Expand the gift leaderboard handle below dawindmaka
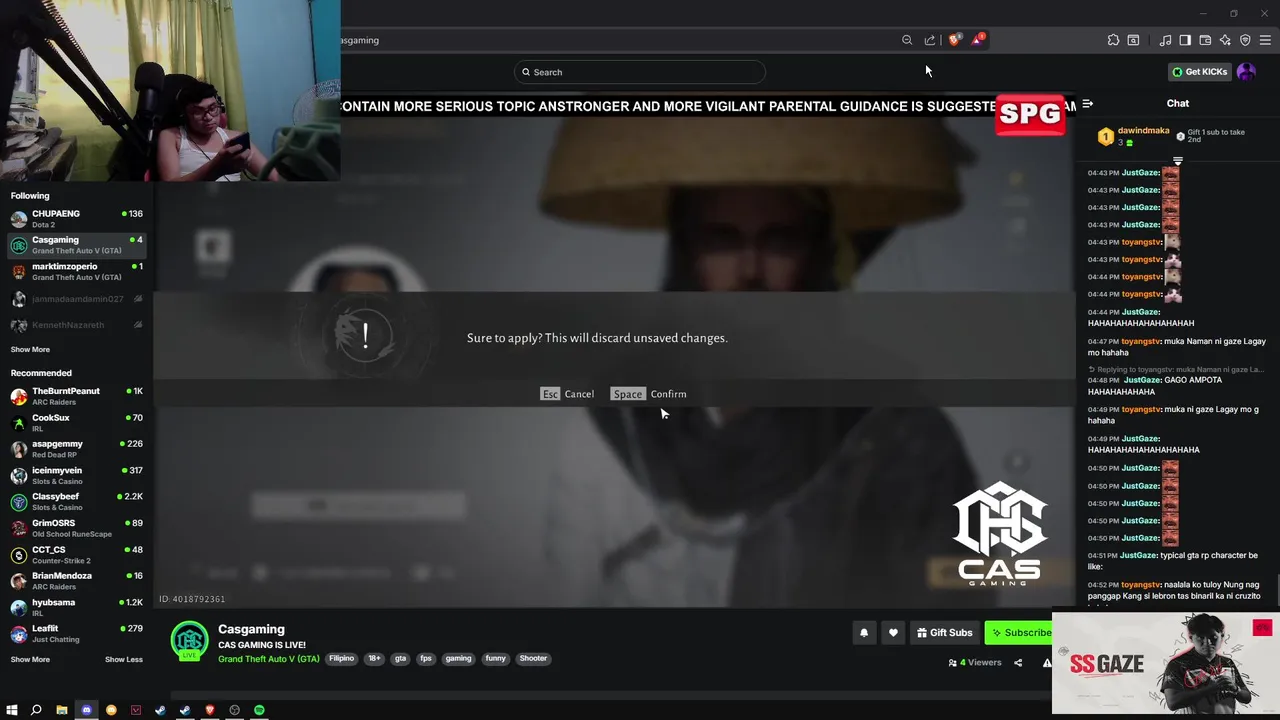1280x720 pixels. click(x=1178, y=161)
